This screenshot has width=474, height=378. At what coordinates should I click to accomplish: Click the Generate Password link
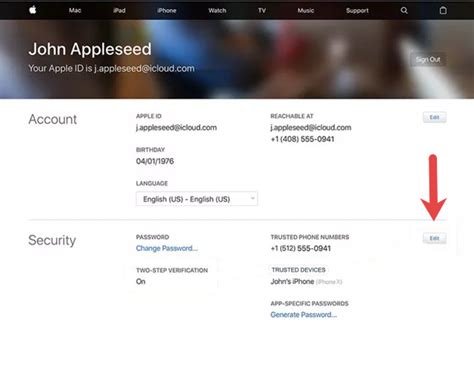tap(304, 315)
